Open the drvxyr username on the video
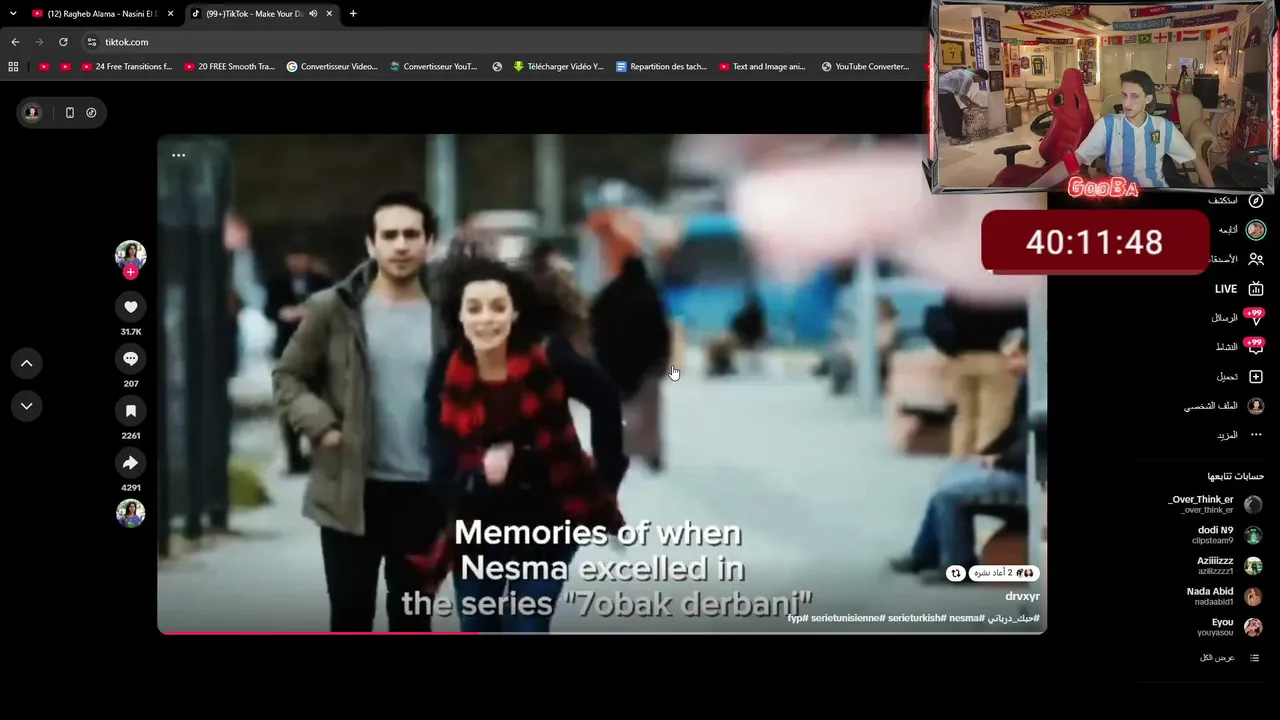1280x720 pixels. (x=1022, y=596)
